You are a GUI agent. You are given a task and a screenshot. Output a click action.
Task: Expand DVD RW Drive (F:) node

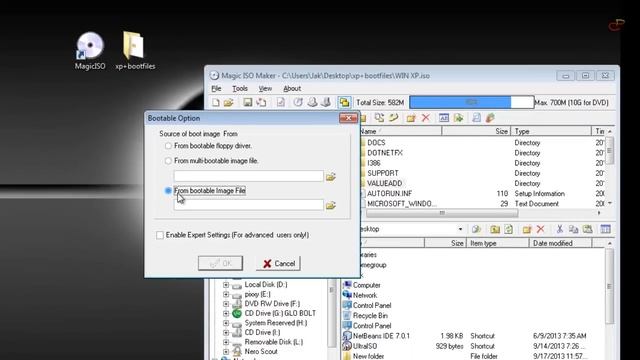(x=226, y=304)
